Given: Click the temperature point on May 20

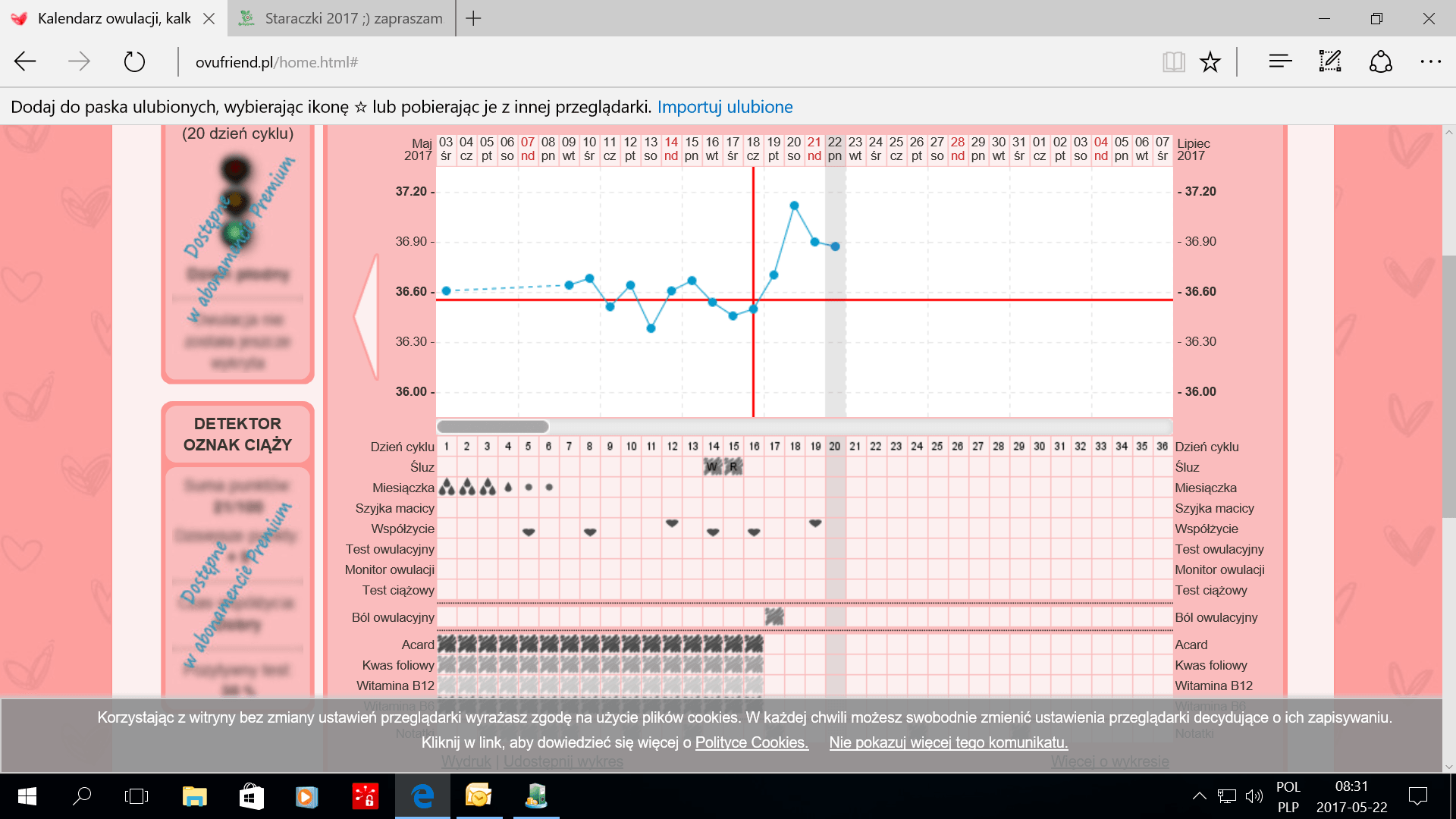Looking at the screenshot, I should pos(794,206).
